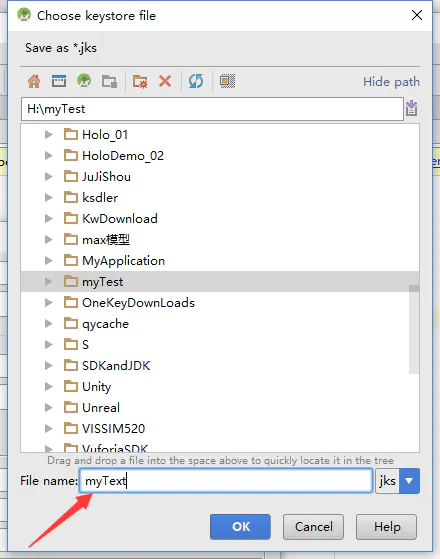This screenshot has width=440, height=559.
Task: Select the SDKandJDK folder
Action: click(x=116, y=366)
